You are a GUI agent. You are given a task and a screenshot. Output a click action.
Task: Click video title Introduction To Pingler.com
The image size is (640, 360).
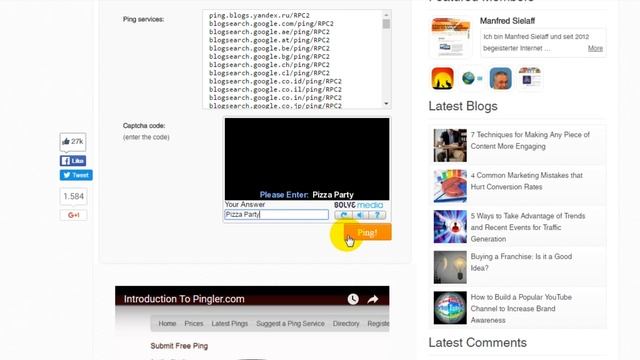tap(184, 299)
